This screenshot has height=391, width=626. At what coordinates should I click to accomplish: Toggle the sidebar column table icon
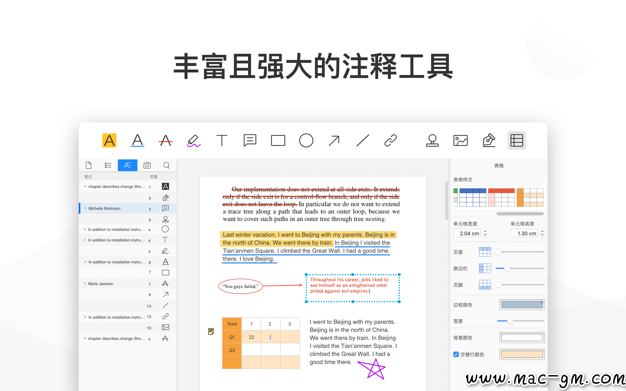pos(485,268)
